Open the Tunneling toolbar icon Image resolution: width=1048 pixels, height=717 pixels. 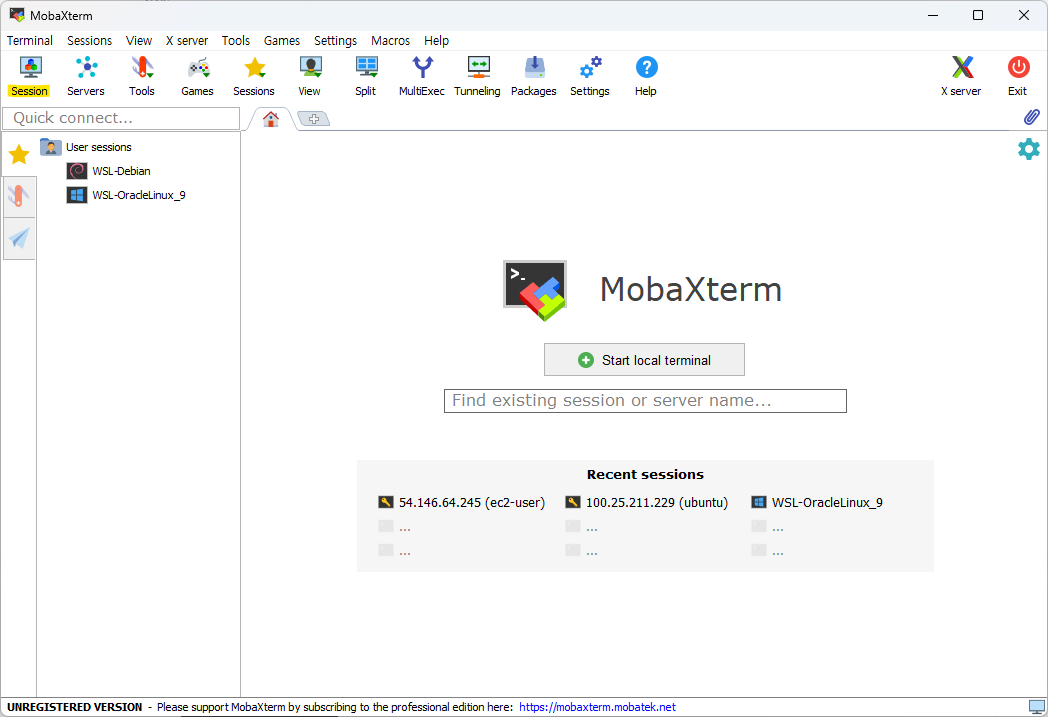477,77
